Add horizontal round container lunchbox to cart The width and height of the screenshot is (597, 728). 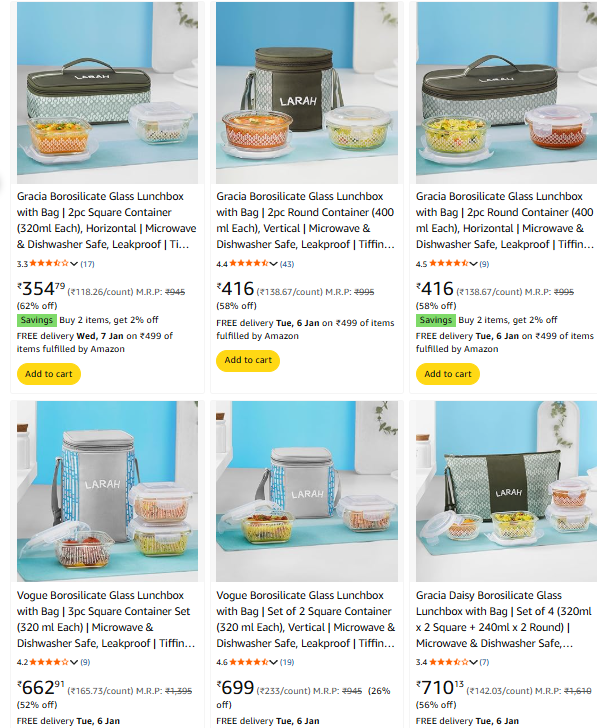click(448, 374)
